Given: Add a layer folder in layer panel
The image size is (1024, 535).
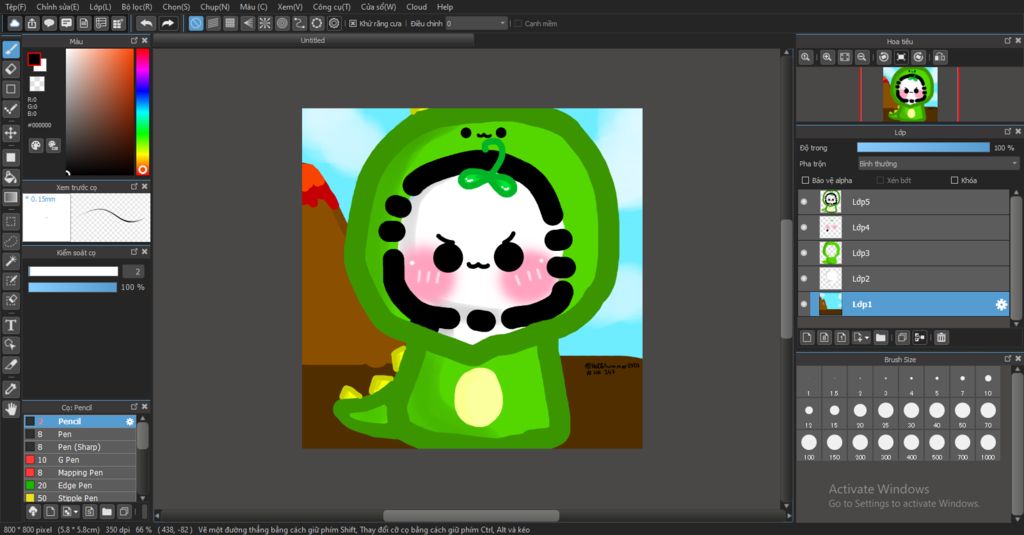Looking at the screenshot, I should (880, 338).
